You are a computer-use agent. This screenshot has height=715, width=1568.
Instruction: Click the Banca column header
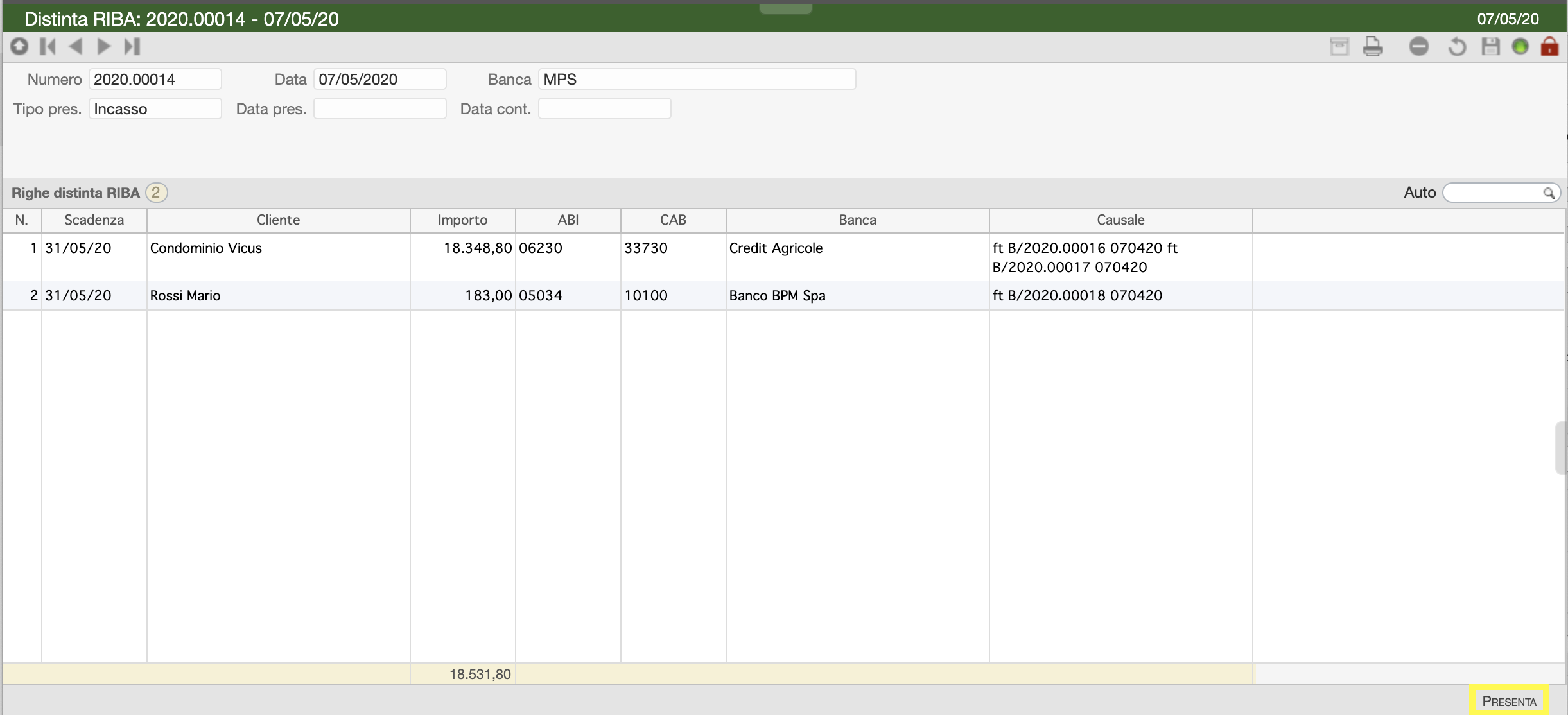coord(858,220)
